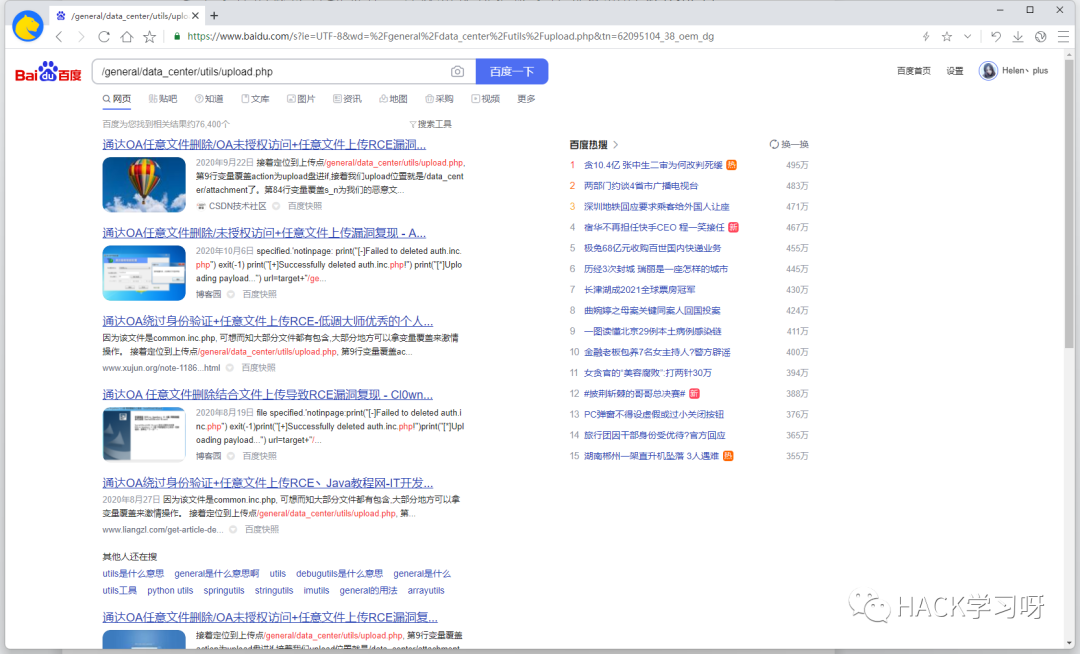Click hot-air balloon result thumbnail
This screenshot has width=1080, height=654.
point(144,184)
